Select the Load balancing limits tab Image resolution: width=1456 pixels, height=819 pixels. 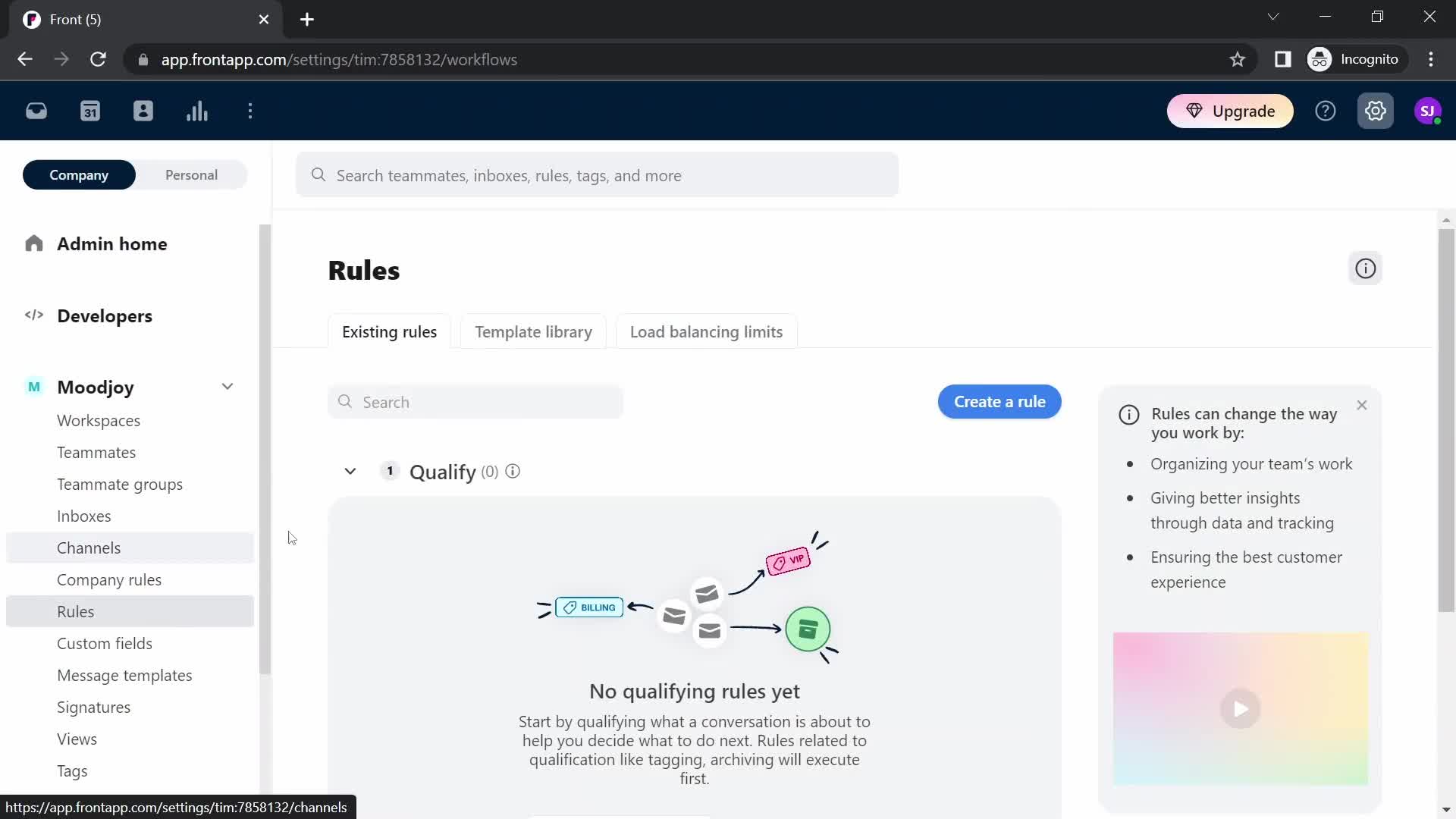[706, 332]
